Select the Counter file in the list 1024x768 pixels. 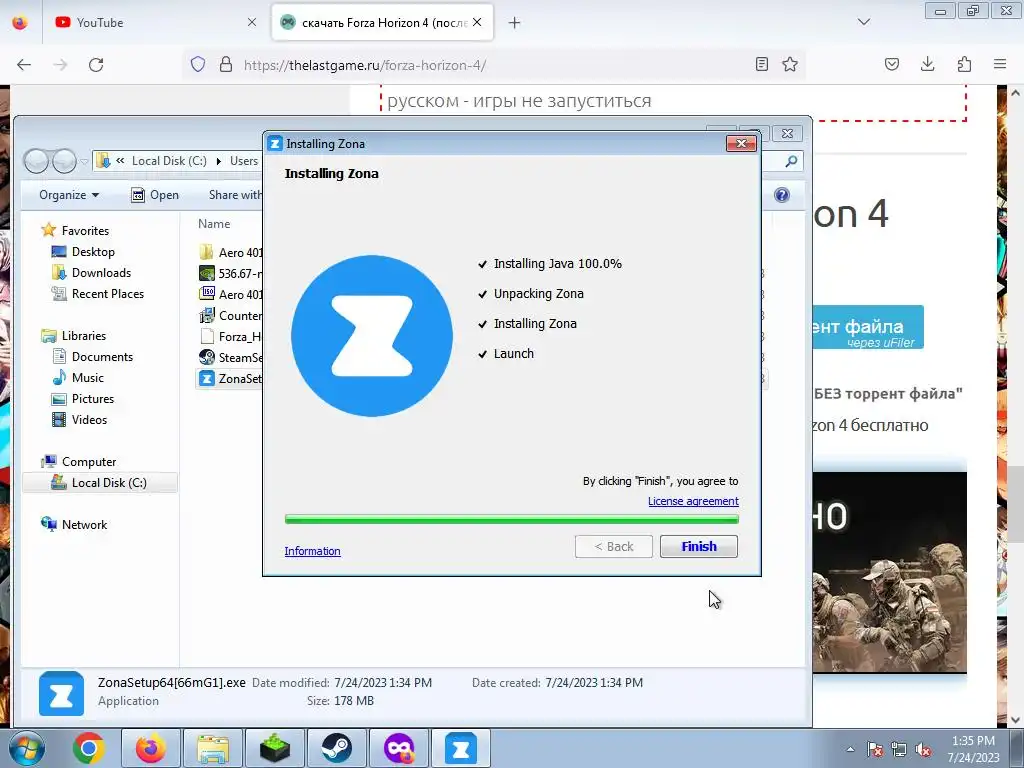point(230,315)
